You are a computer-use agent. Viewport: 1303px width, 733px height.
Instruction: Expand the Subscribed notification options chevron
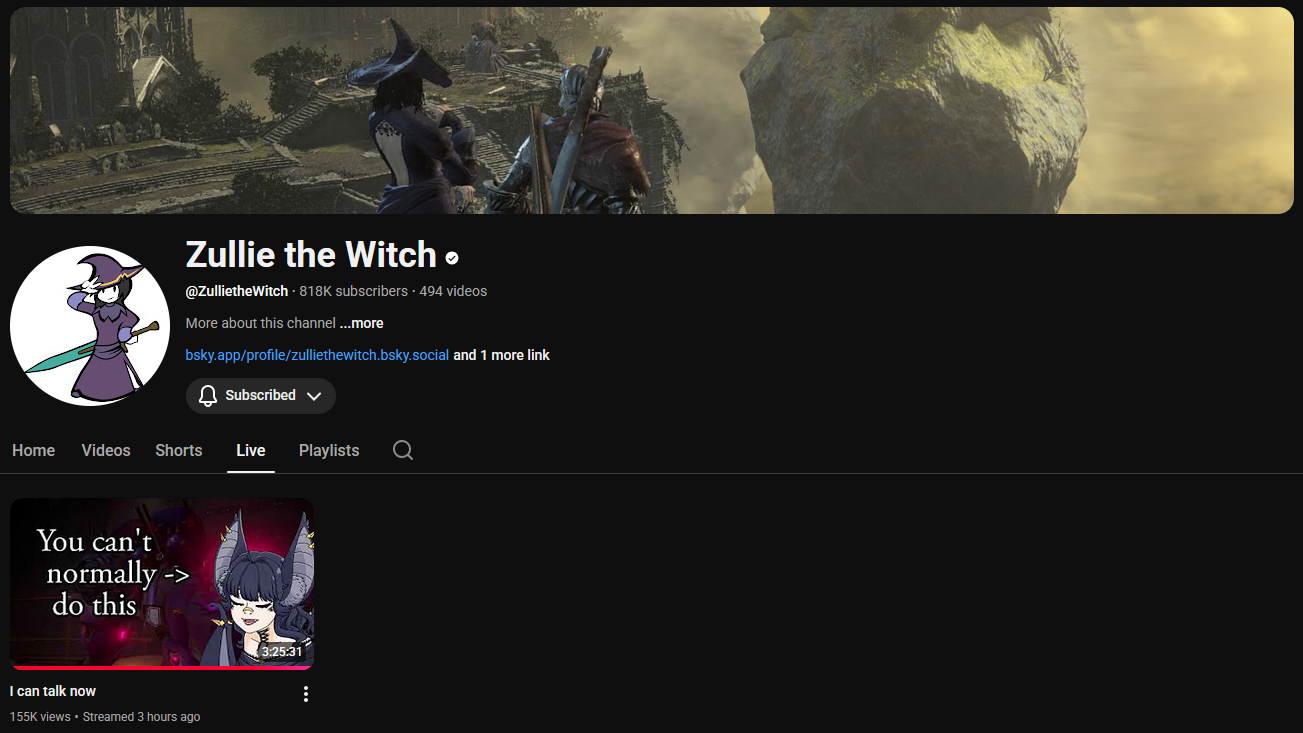coord(314,396)
